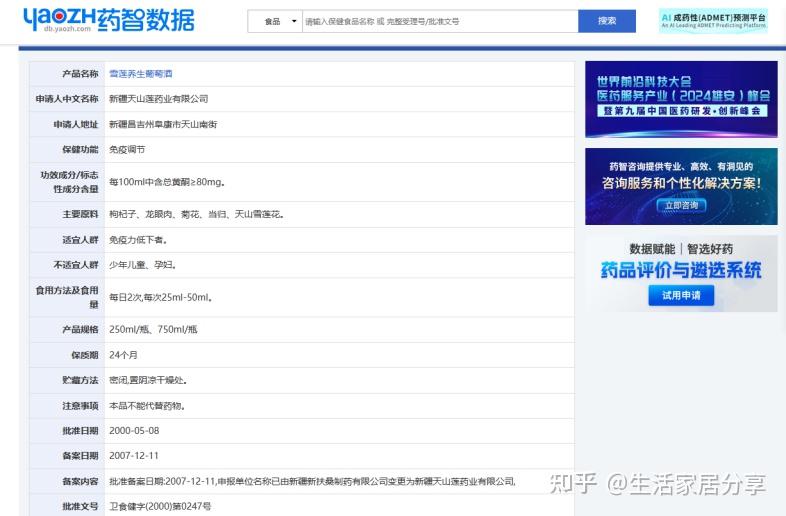Click the 产品名称 row label
The image size is (786, 516).
tap(80, 74)
